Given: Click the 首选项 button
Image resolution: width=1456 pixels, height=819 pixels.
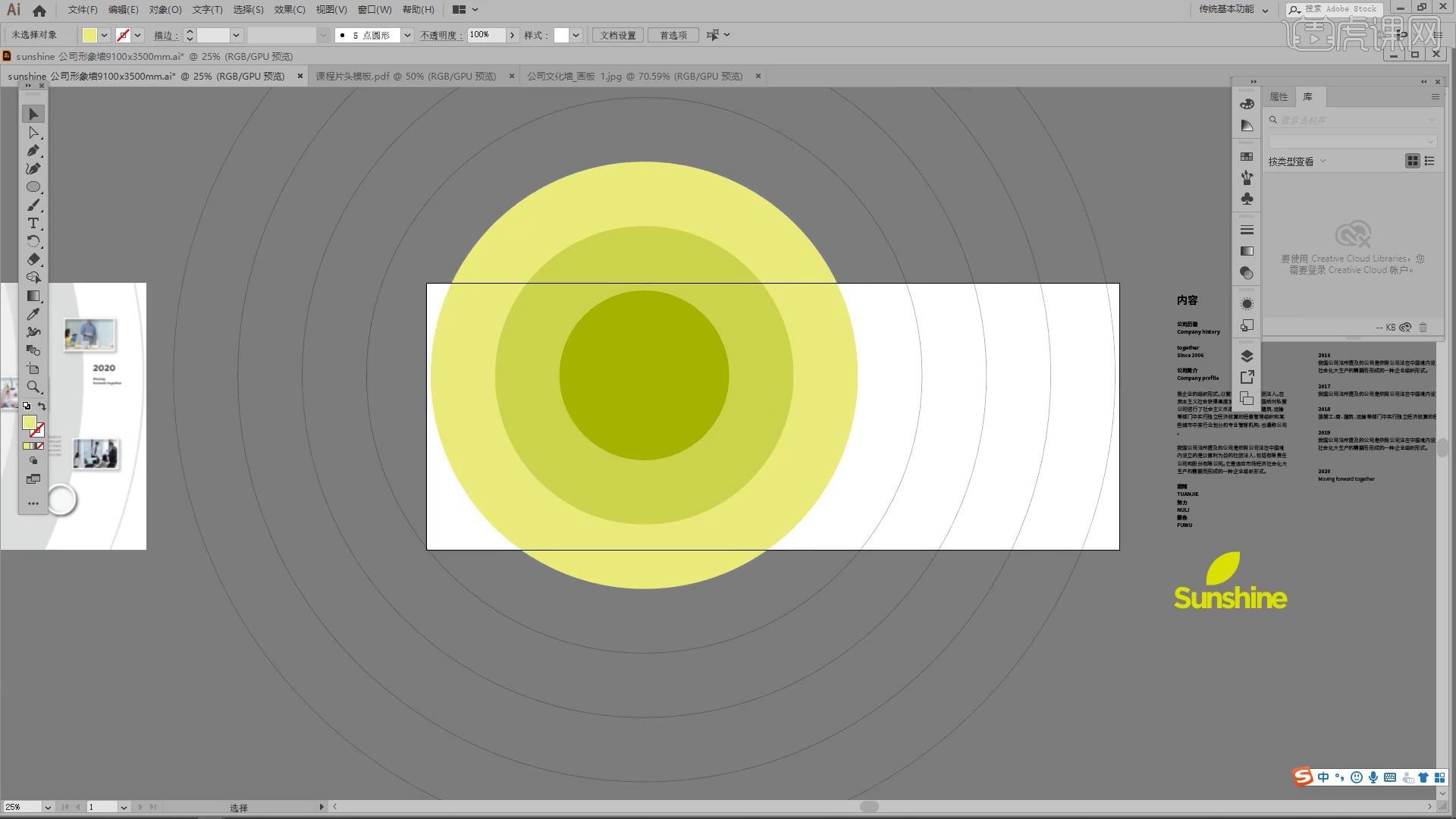Looking at the screenshot, I should 673,35.
